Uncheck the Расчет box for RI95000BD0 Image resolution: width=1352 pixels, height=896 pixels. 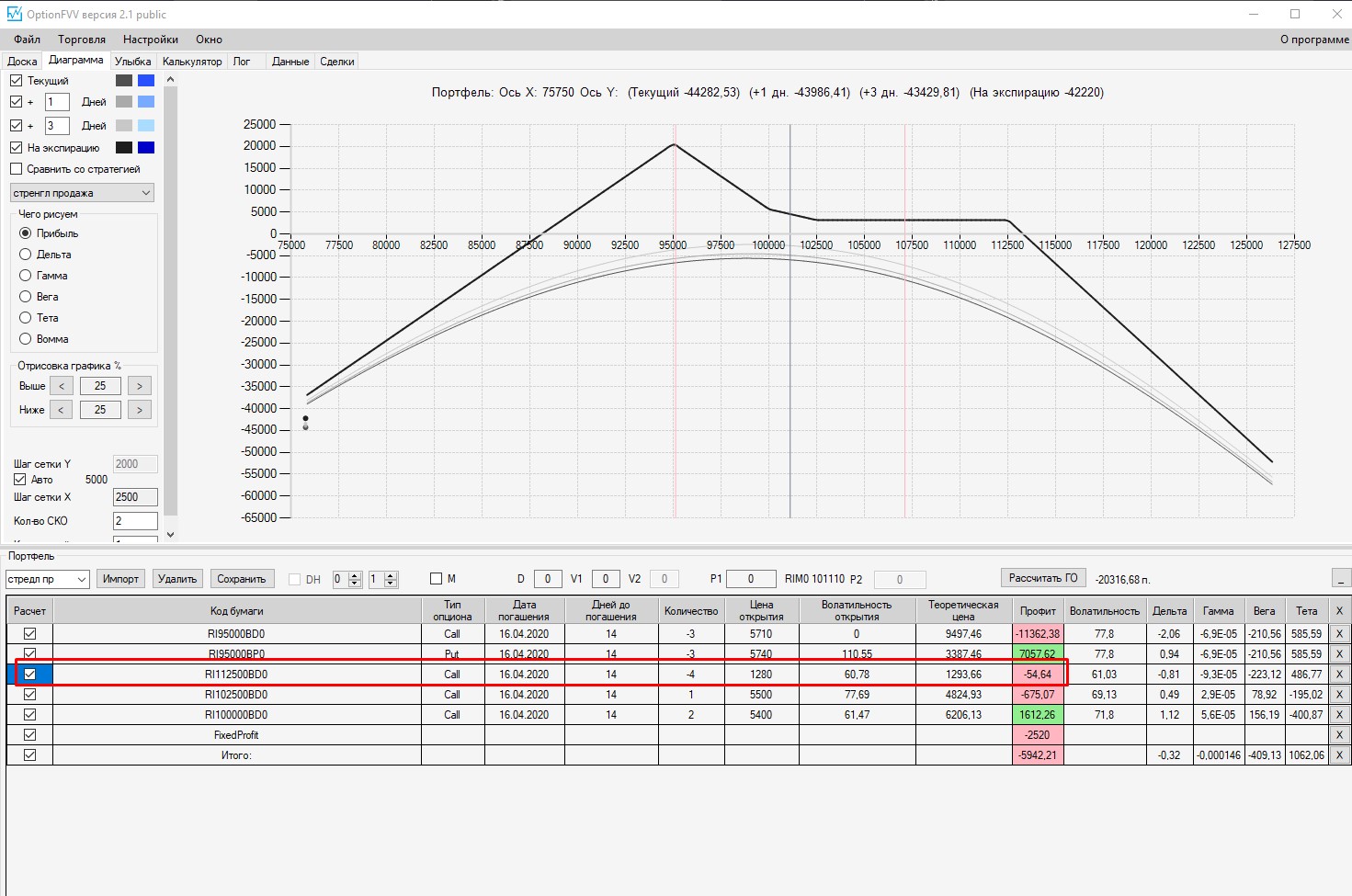(x=30, y=634)
